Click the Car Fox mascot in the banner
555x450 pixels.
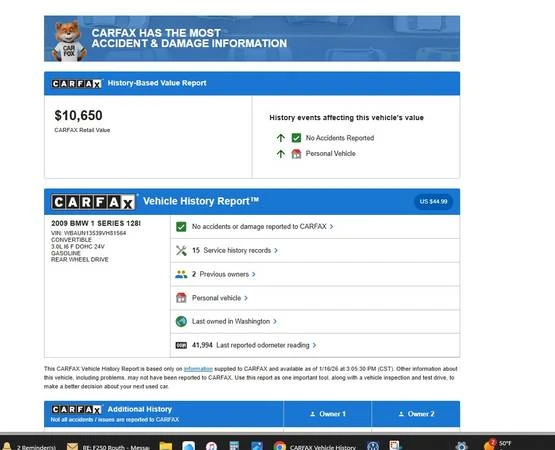(x=69, y=41)
